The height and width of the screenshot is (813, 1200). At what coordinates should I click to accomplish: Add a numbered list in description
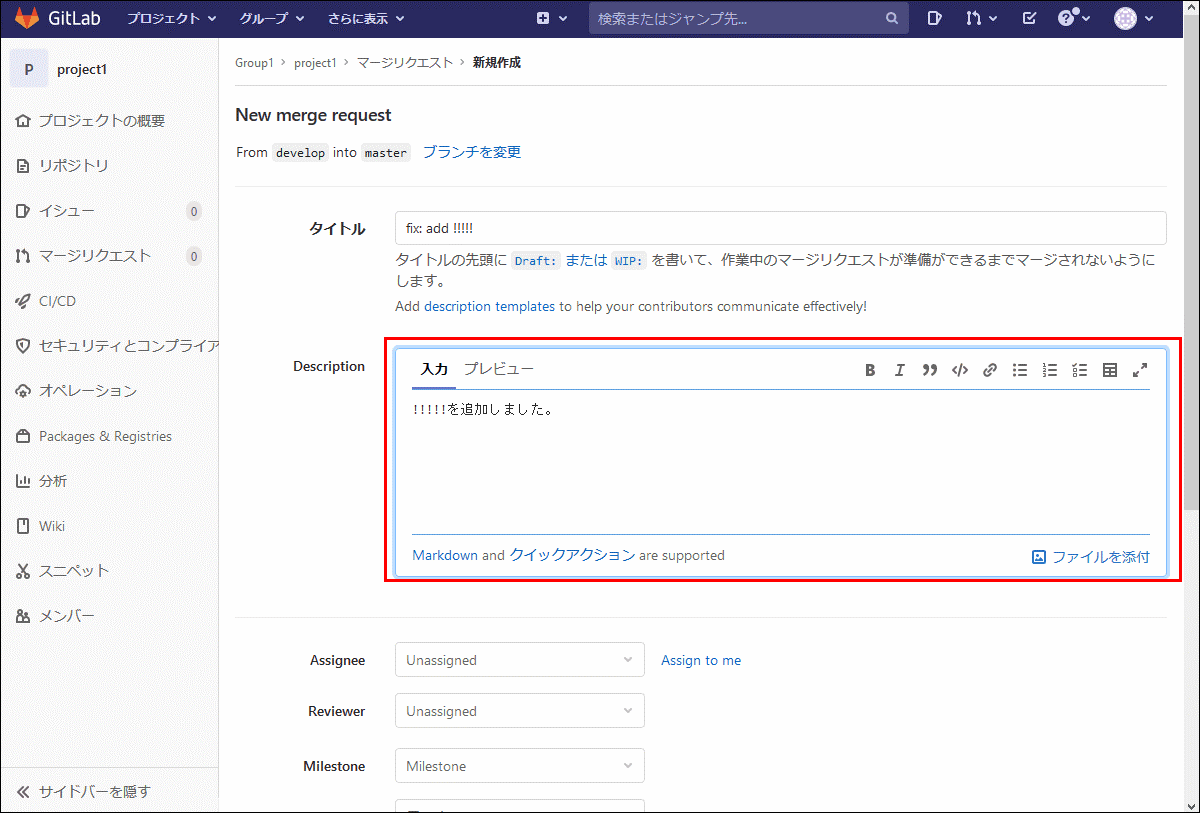[x=1049, y=370]
